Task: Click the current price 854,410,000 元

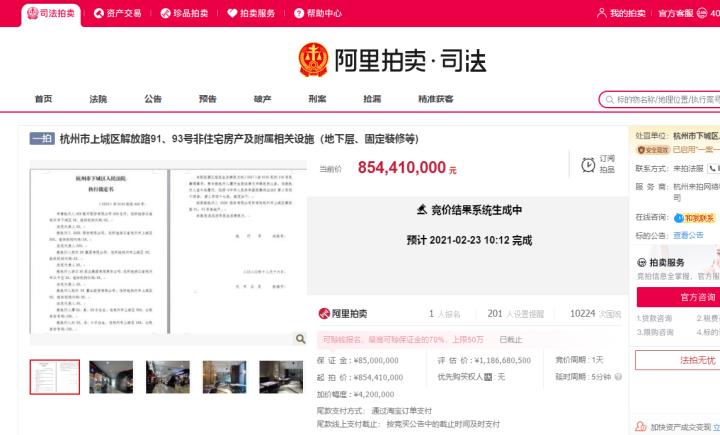Action: 407,168
